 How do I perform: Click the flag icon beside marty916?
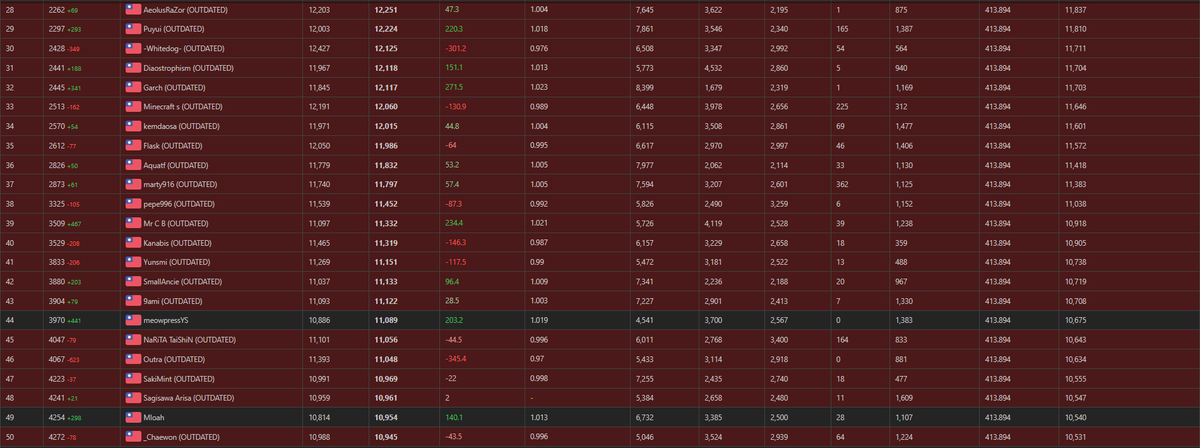tap(133, 184)
